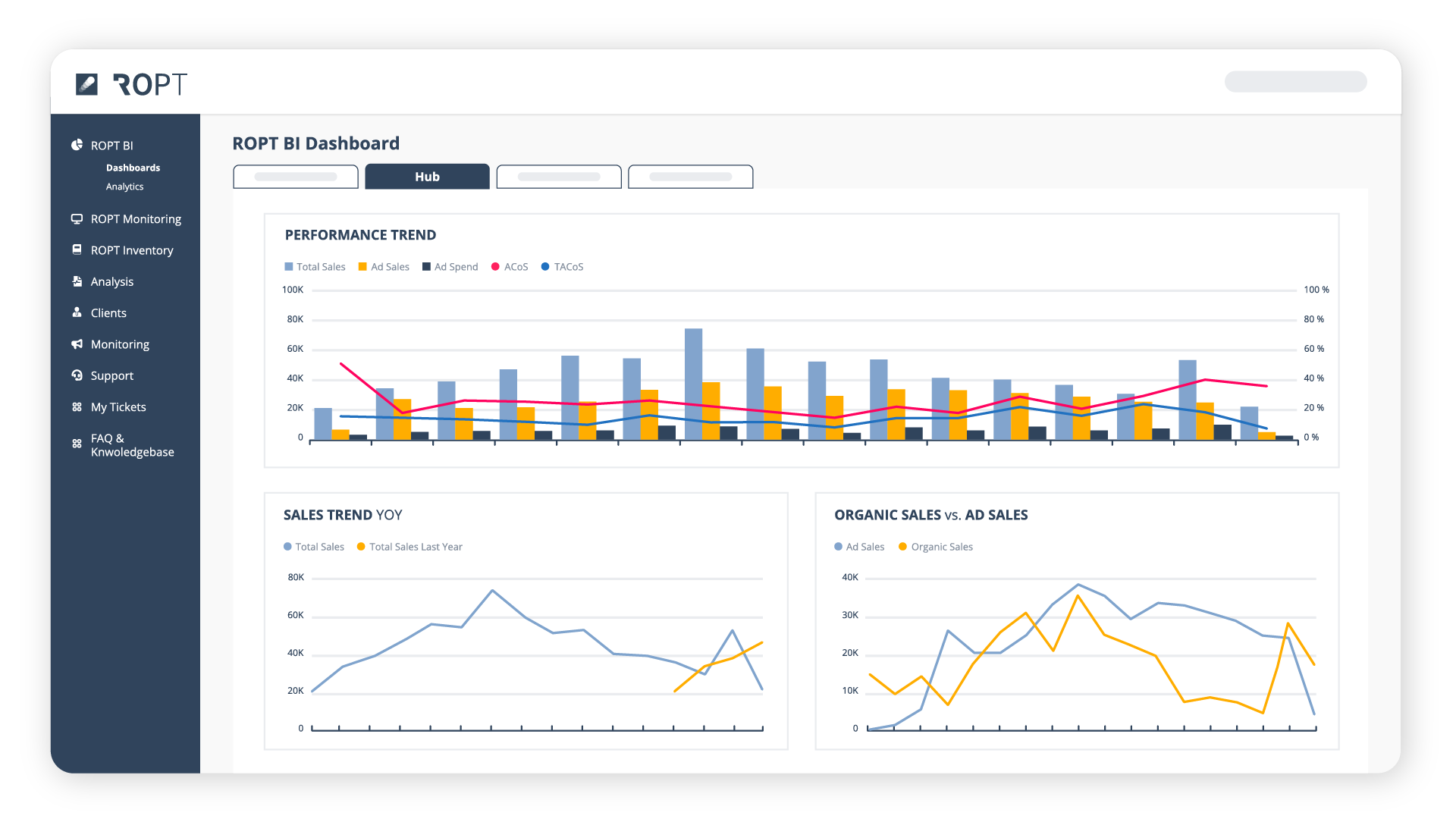Click the Support headset icon
This screenshot has height=819, width=1456.
click(77, 375)
